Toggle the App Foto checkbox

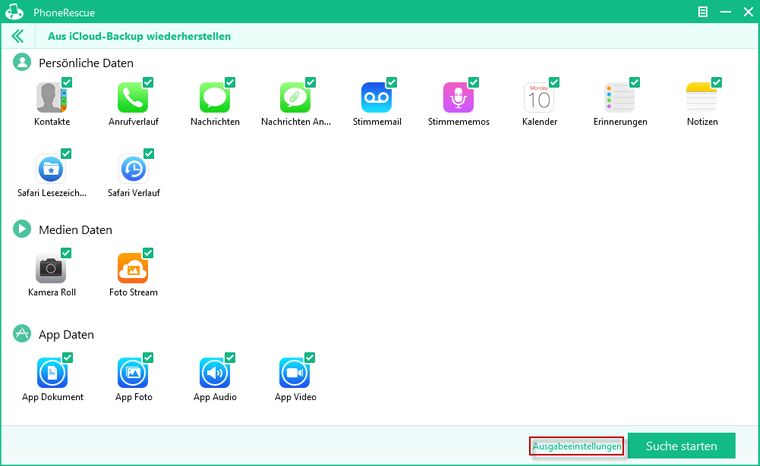point(148,358)
